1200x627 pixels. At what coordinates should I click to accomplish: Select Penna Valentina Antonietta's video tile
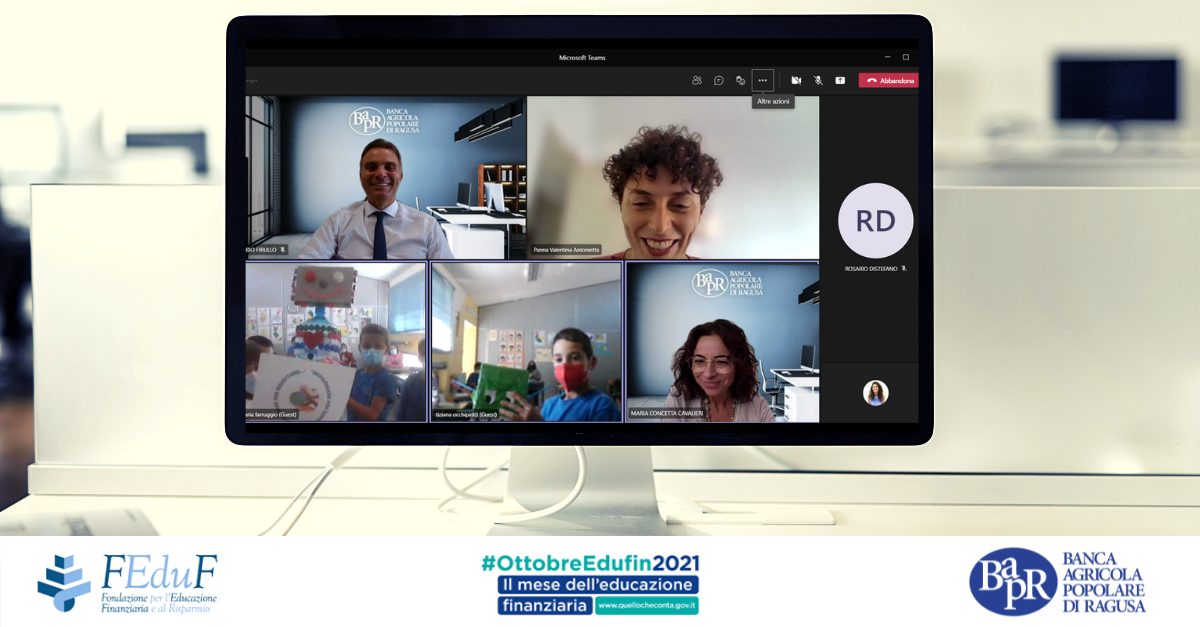pyautogui.click(x=673, y=178)
